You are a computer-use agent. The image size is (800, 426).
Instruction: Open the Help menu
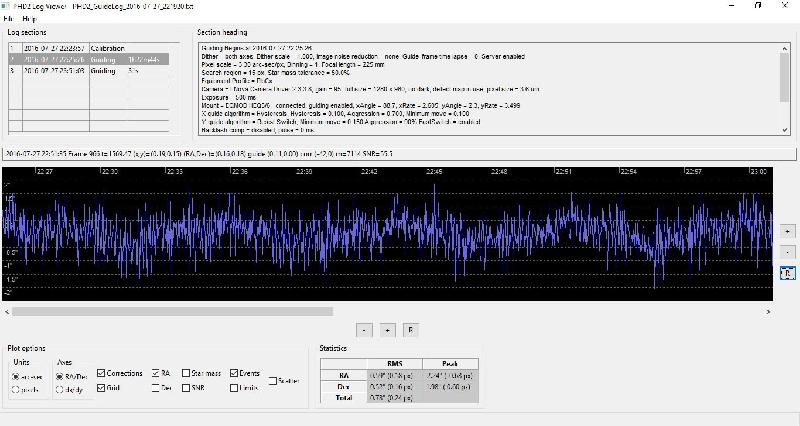pyautogui.click(x=29, y=18)
